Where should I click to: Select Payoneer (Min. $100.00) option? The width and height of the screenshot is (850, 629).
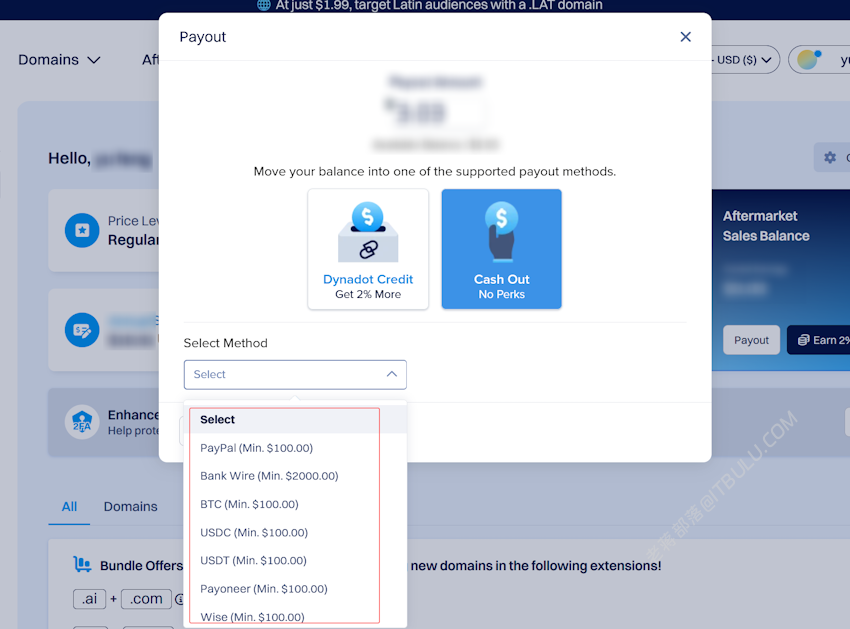click(295, 589)
